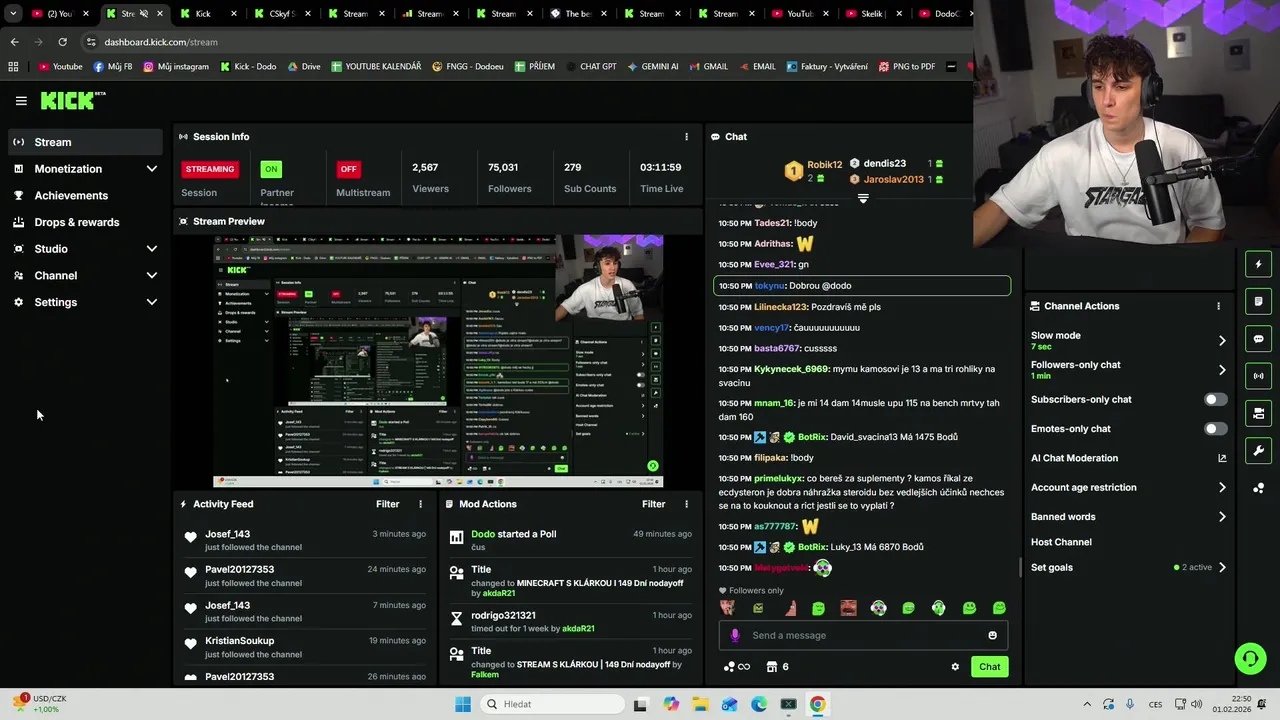Toggle Emotes-only chat switch
1280x720 pixels.
[1215, 429]
